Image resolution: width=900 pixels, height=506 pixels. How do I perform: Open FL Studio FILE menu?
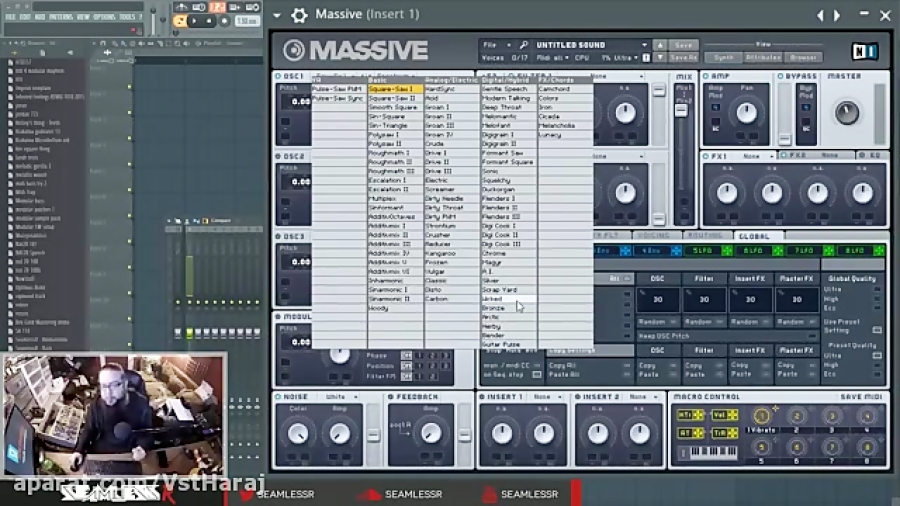pyautogui.click(x=11, y=17)
